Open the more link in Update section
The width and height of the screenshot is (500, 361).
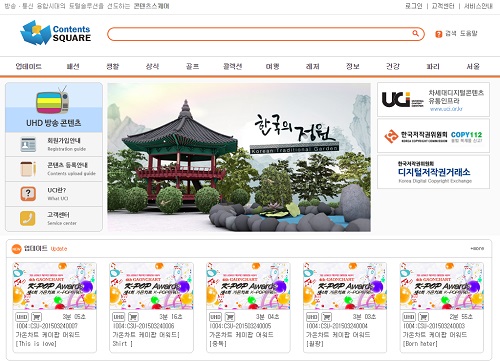click(x=477, y=249)
